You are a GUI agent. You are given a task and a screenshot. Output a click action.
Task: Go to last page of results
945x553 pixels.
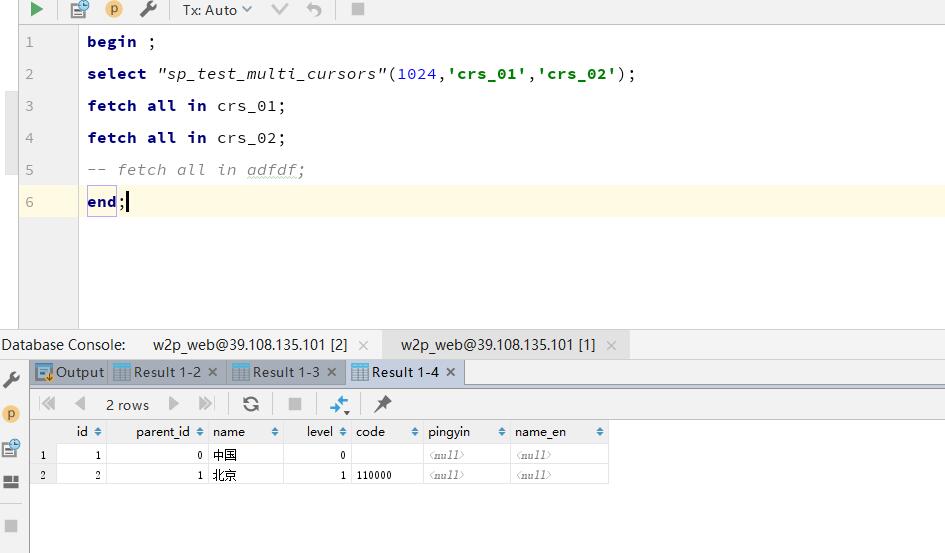click(206, 404)
